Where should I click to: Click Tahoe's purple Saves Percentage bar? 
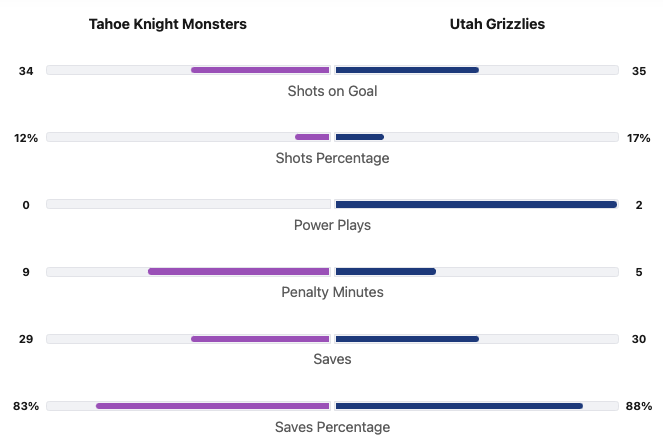213,406
